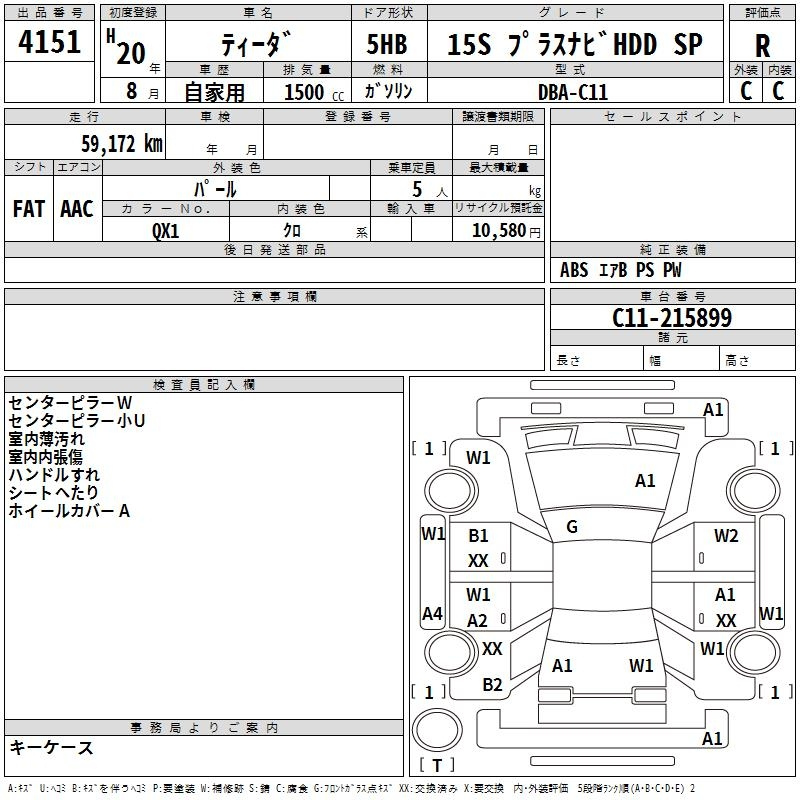Select the model code DBA-C11

coord(573,92)
